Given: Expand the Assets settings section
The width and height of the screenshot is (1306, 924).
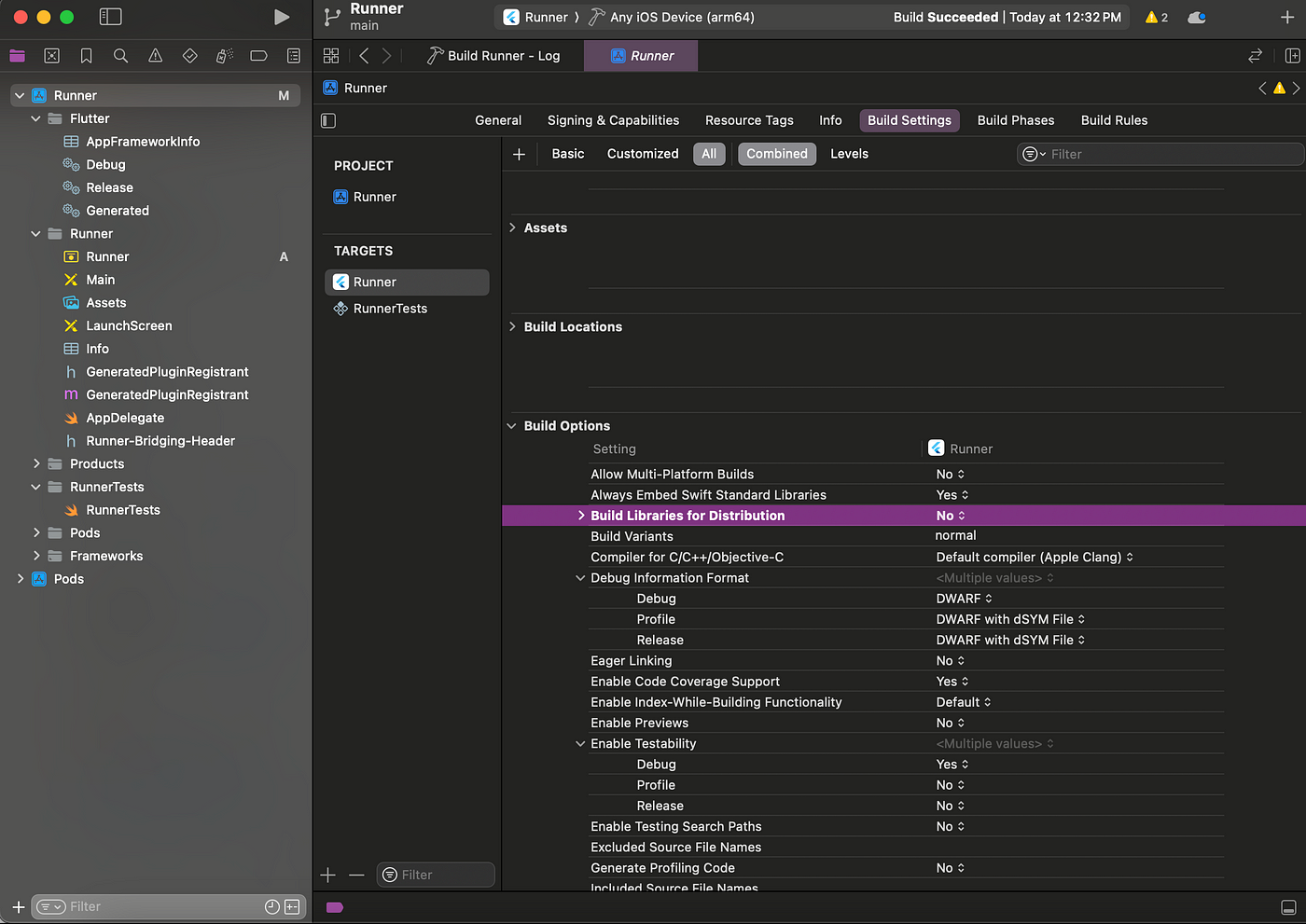Looking at the screenshot, I should coord(512,228).
